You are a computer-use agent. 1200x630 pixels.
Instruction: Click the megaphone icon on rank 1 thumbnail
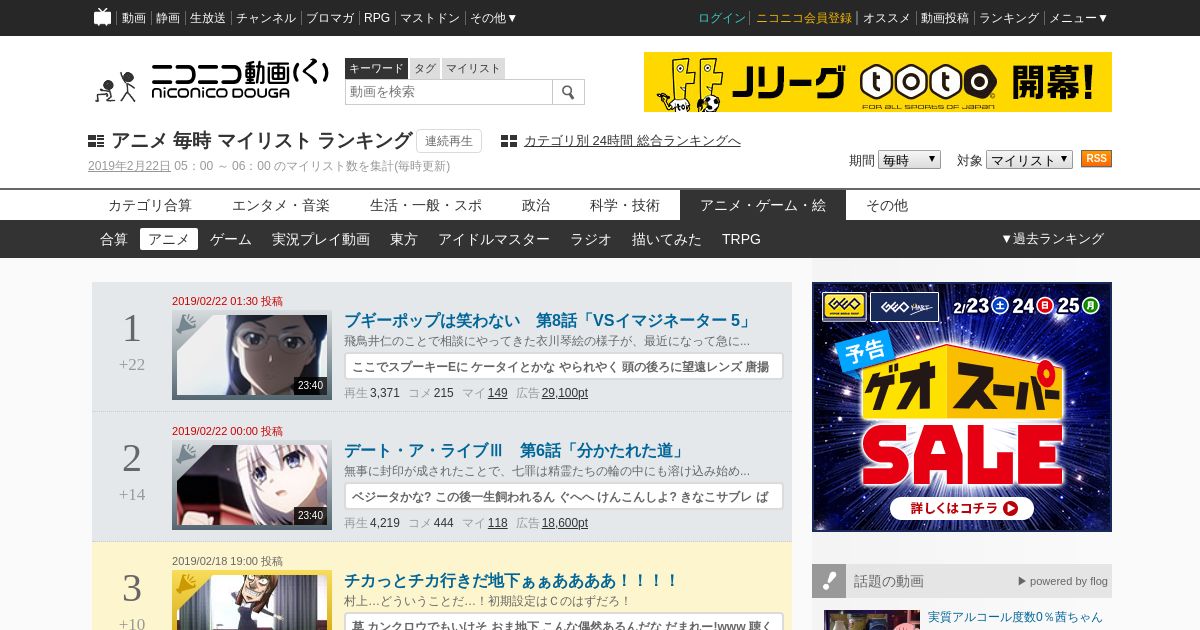(x=187, y=325)
